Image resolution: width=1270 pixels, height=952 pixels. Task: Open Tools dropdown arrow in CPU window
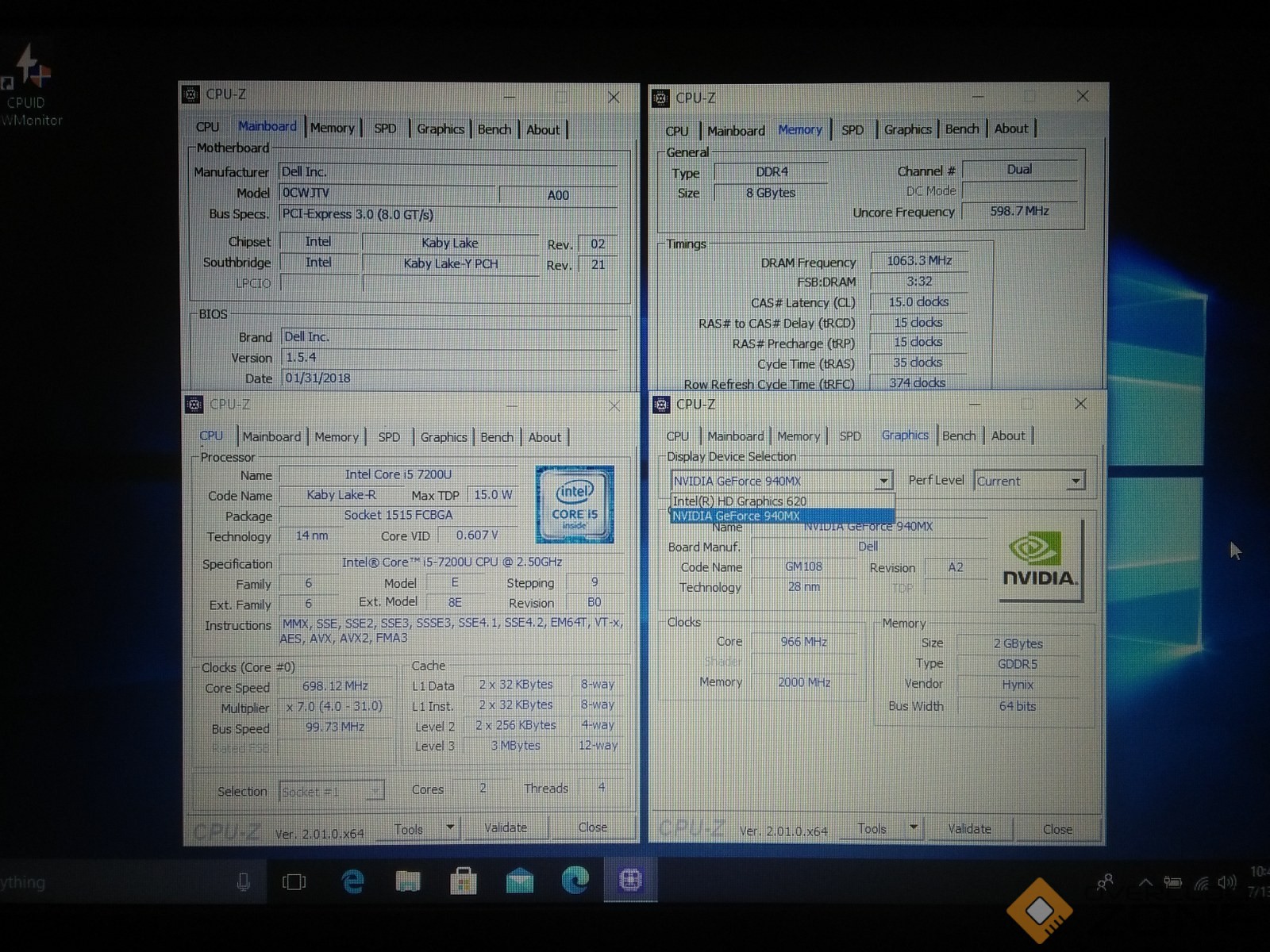tap(450, 827)
